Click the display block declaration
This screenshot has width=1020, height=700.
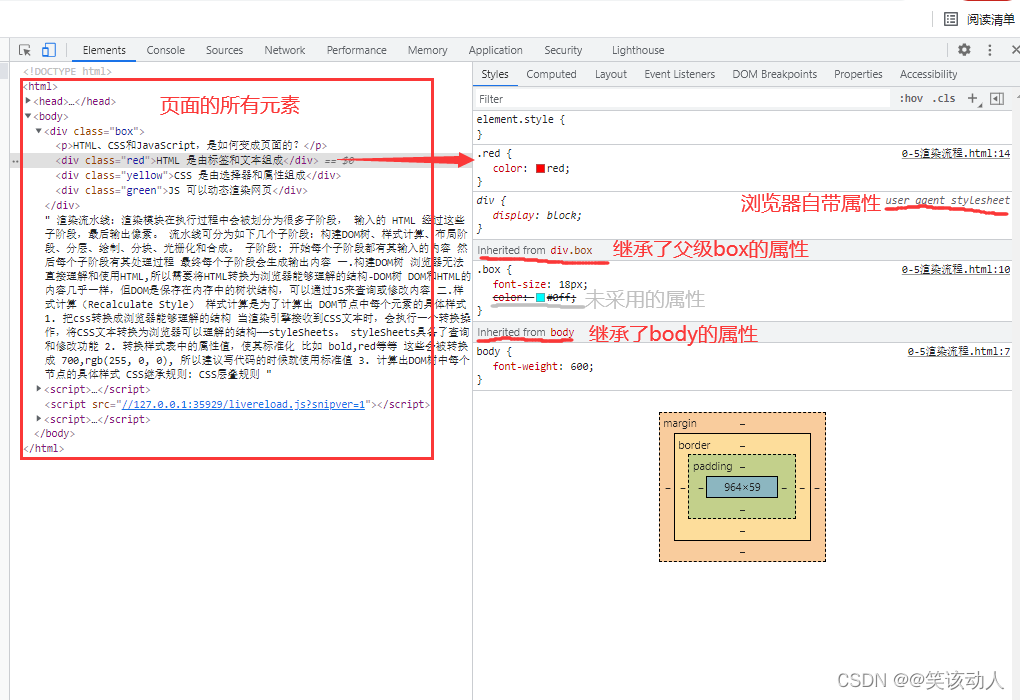tap(537, 215)
